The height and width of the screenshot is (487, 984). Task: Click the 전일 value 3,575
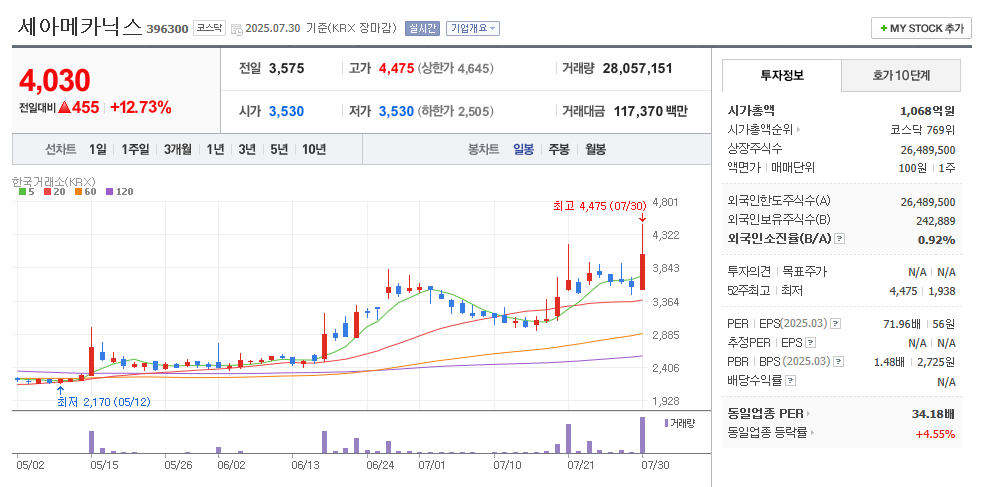coord(286,68)
